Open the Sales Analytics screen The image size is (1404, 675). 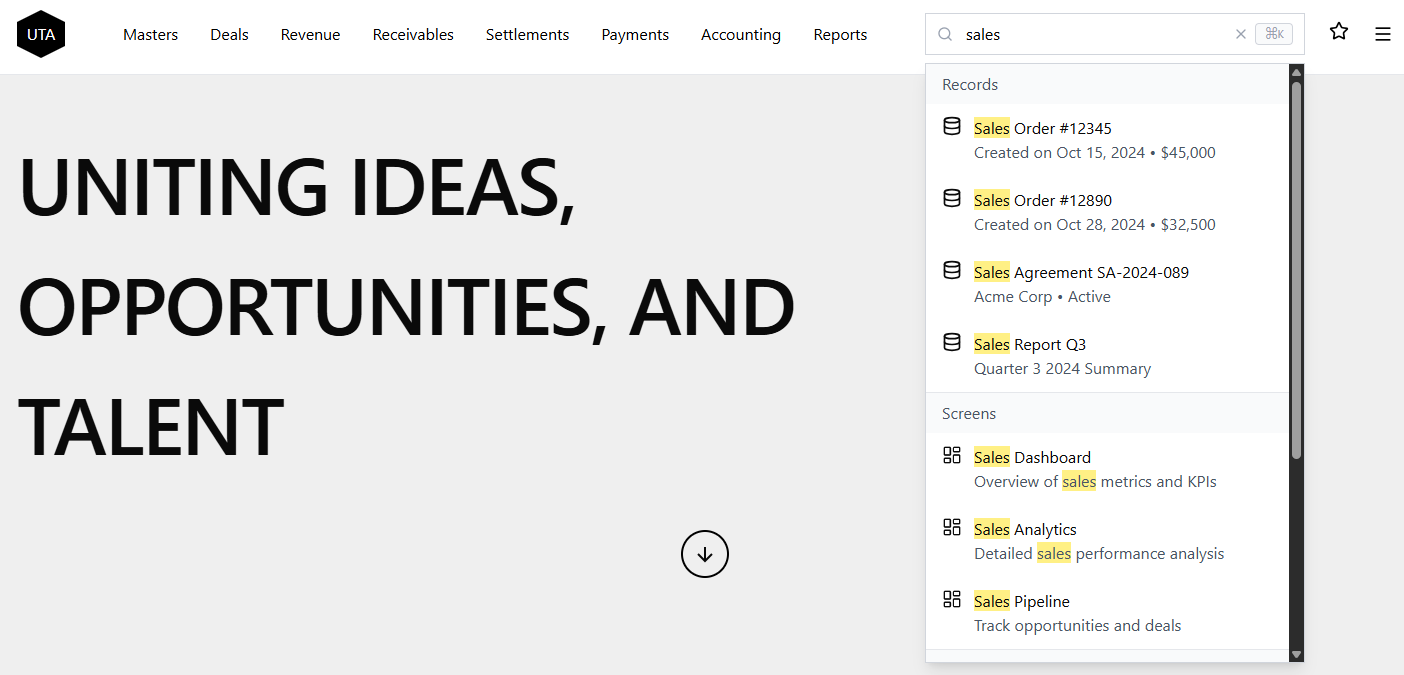[x=1025, y=529]
